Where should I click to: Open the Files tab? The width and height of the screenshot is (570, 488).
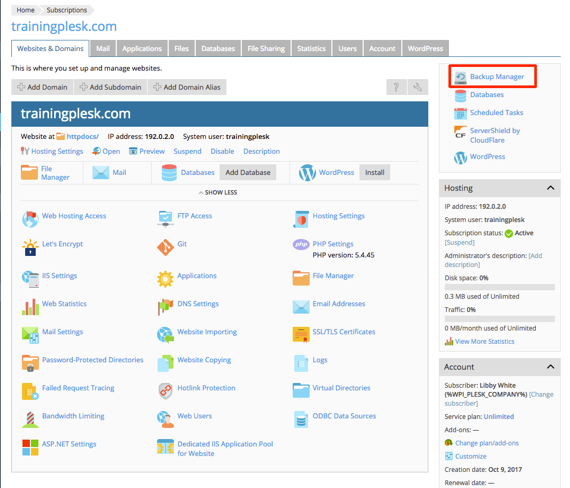tap(181, 48)
